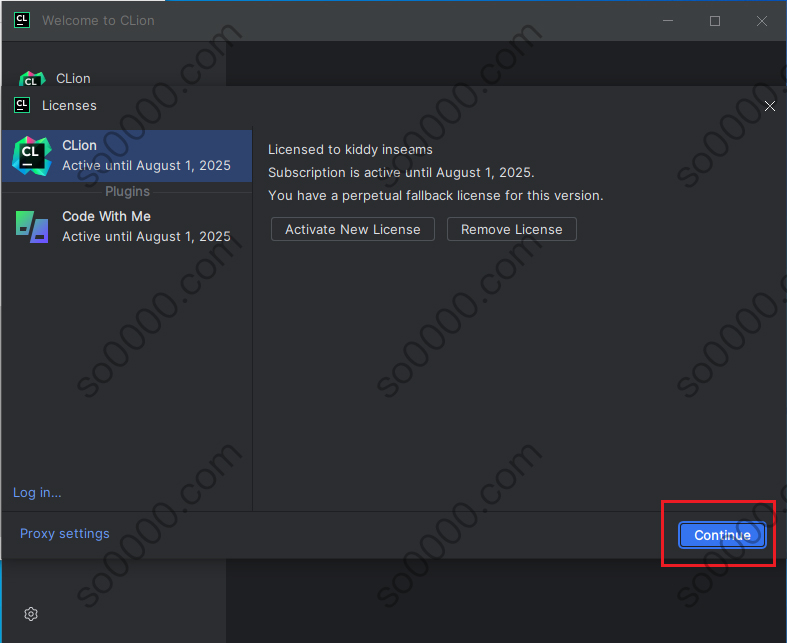Click Remove License button
This screenshot has height=643, width=787.
(511, 229)
